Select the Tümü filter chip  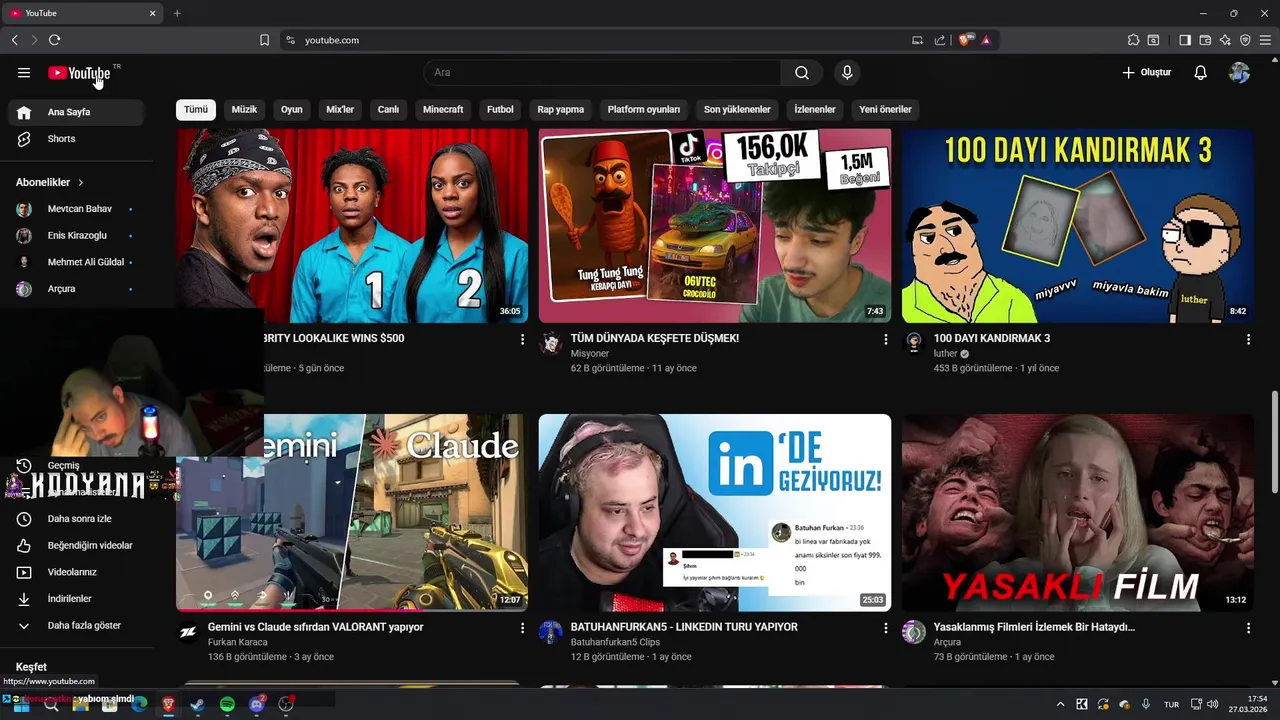[x=196, y=109]
